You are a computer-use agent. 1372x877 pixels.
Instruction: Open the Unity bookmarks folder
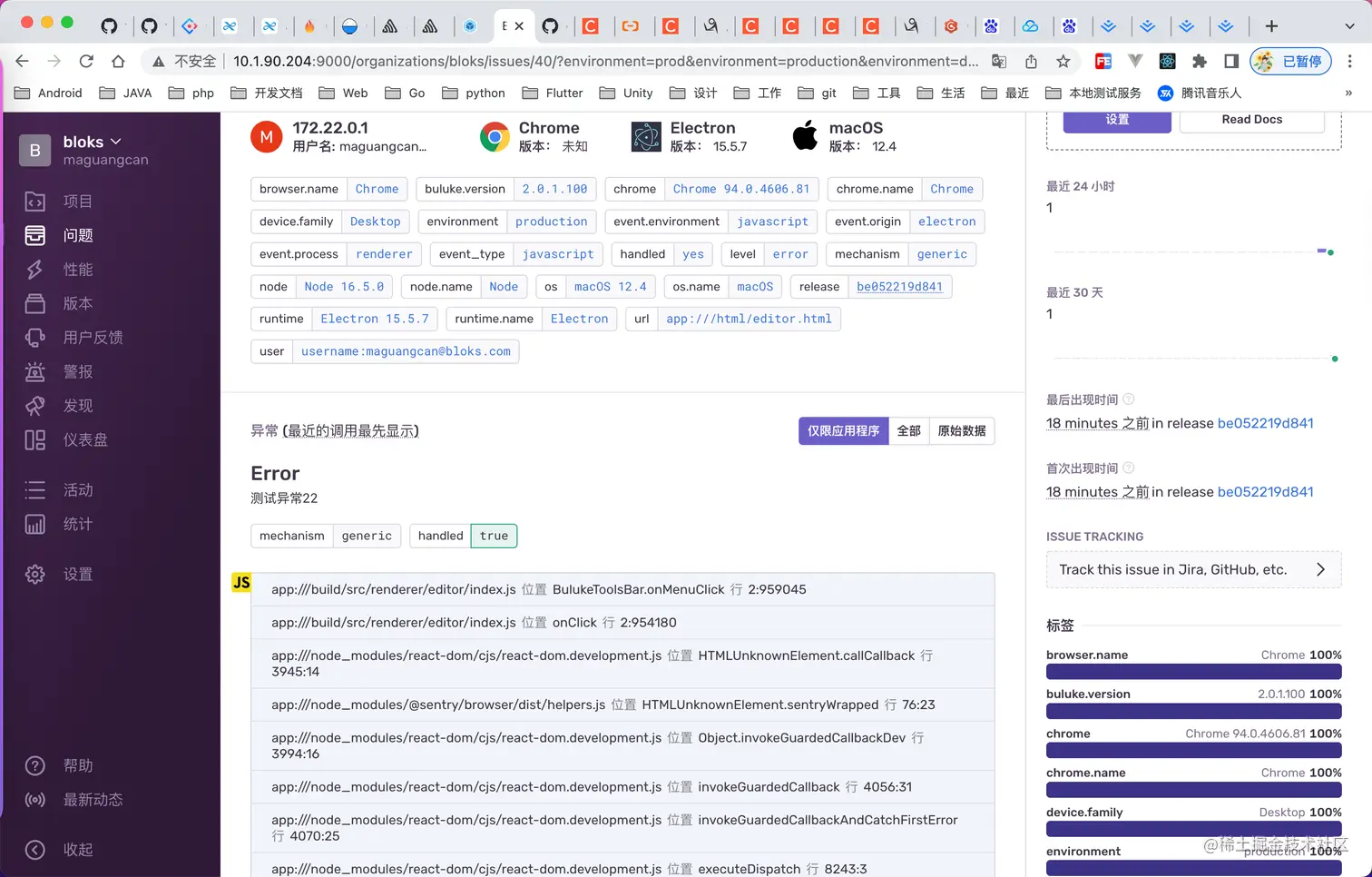[625, 93]
